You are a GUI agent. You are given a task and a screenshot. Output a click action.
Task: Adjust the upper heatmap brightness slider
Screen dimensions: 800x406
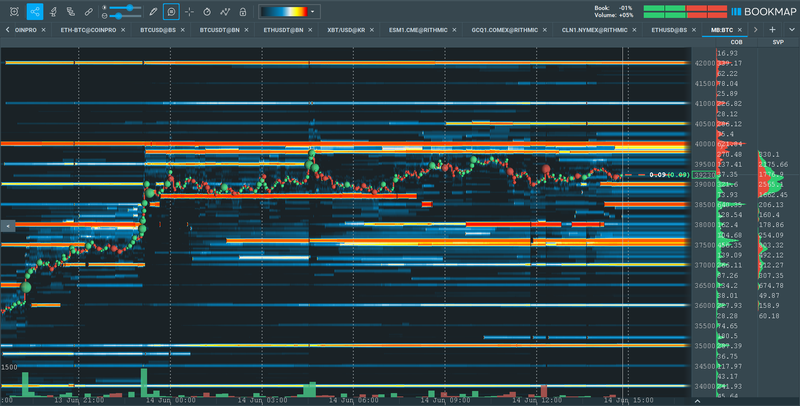point(126,8)
